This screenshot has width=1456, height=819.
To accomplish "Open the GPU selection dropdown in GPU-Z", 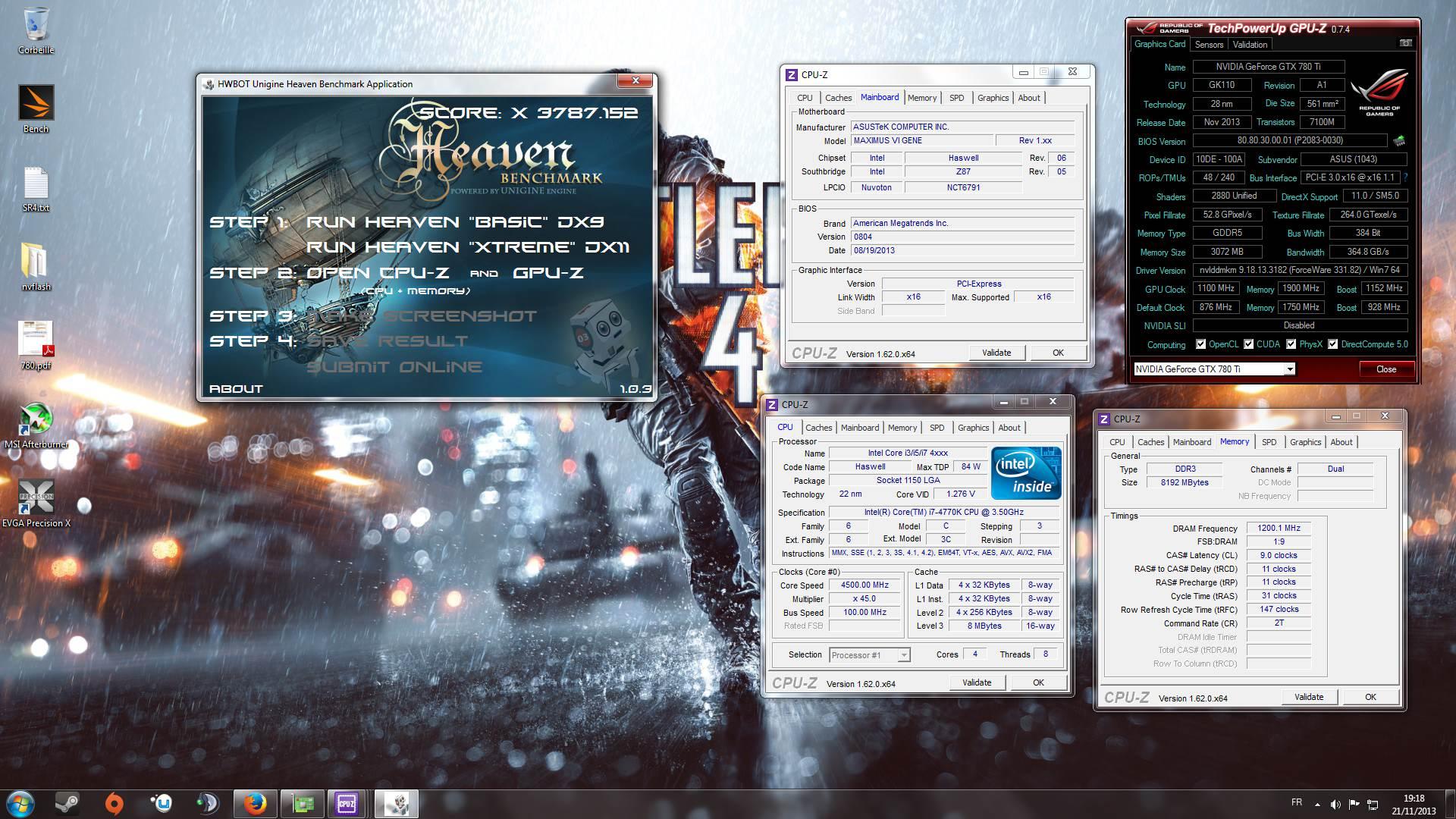I will (x=1289, y=369).
